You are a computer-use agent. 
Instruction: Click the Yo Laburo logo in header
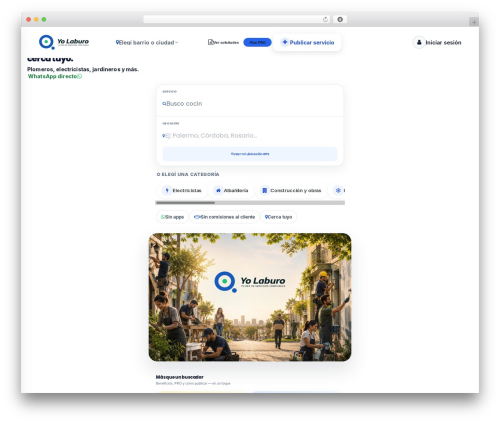(64, 42)
